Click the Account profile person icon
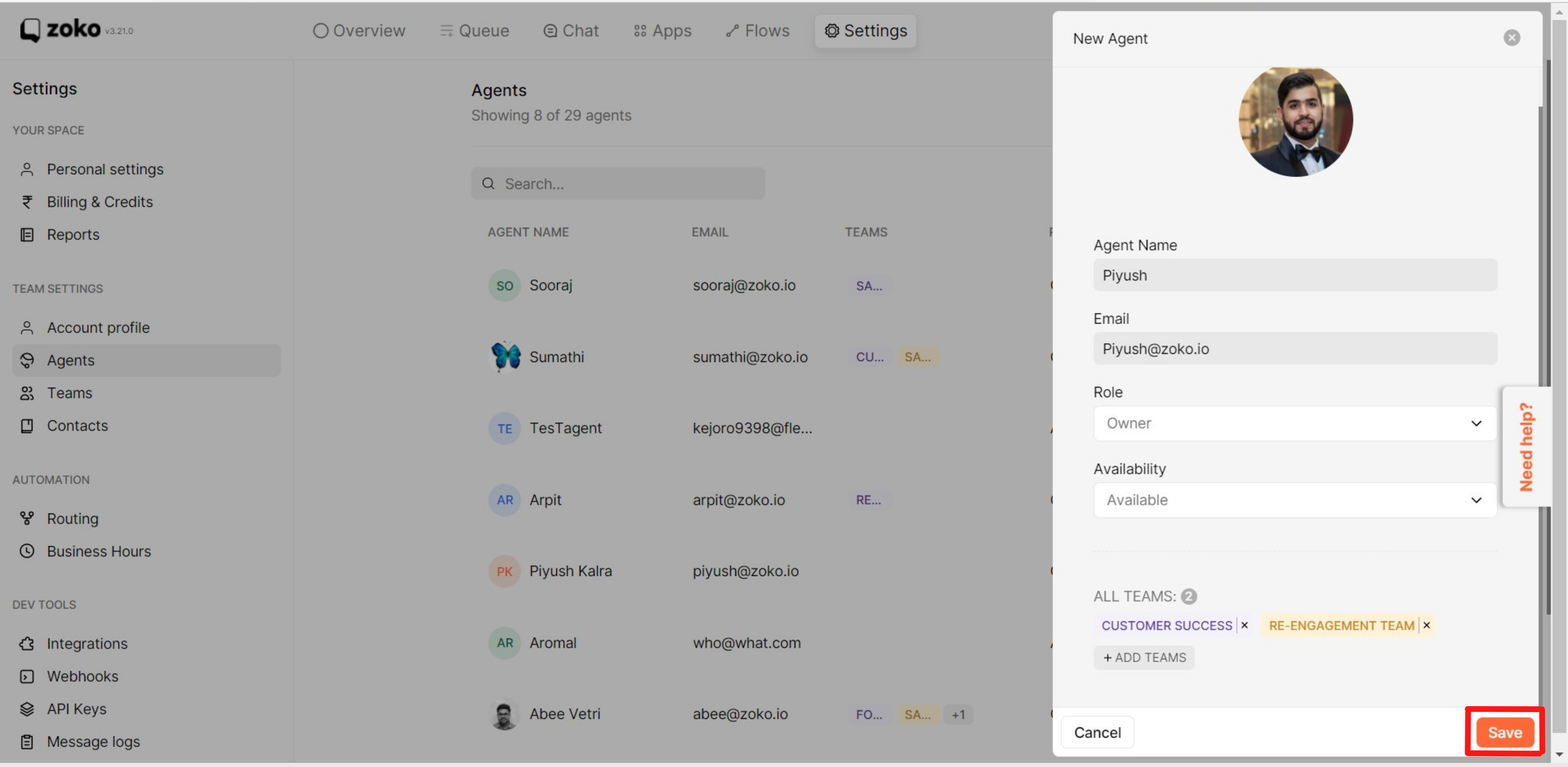Screen dimensions: 1568x767 pos(27,328)
